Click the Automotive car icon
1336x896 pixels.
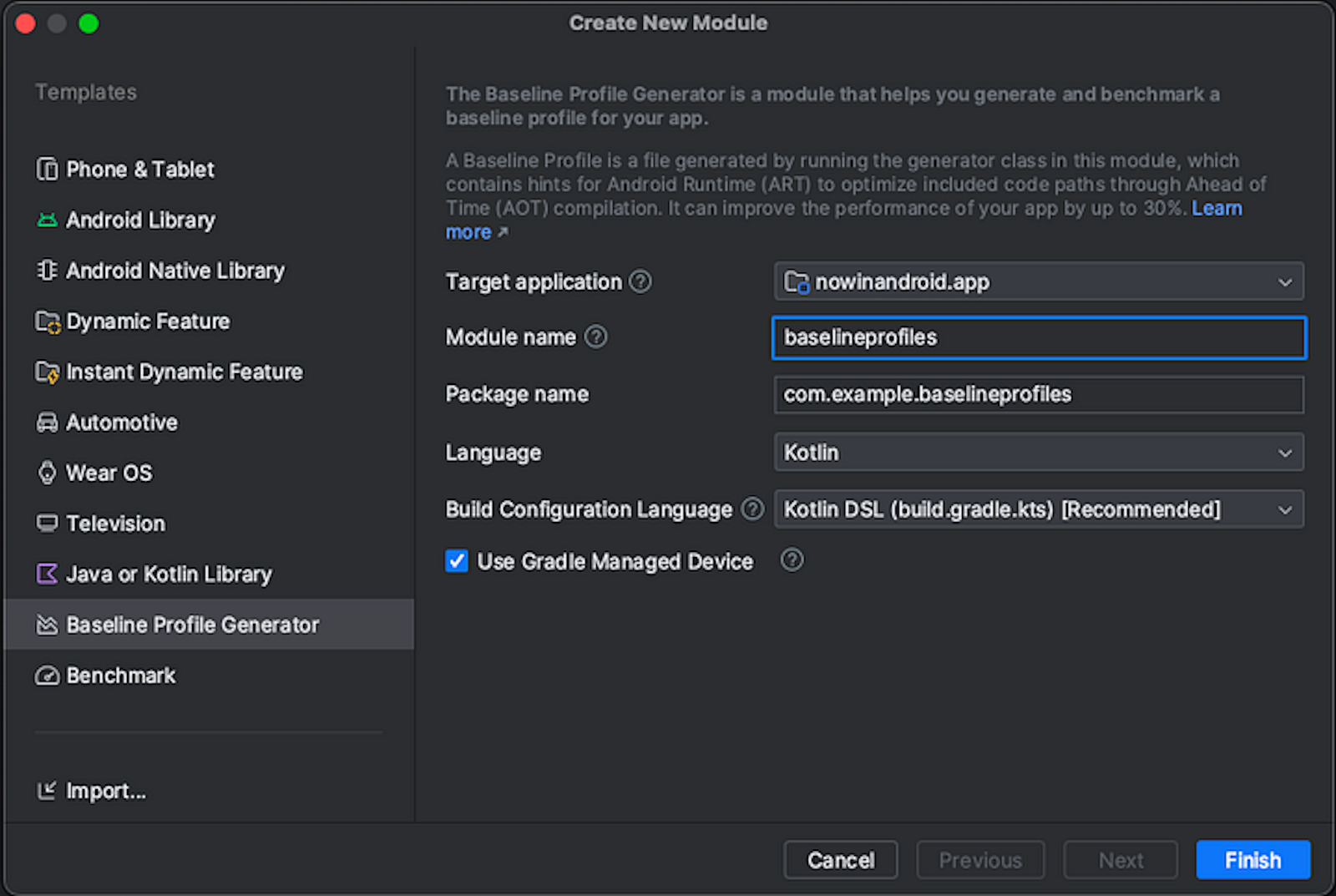[x=47, y=423]
